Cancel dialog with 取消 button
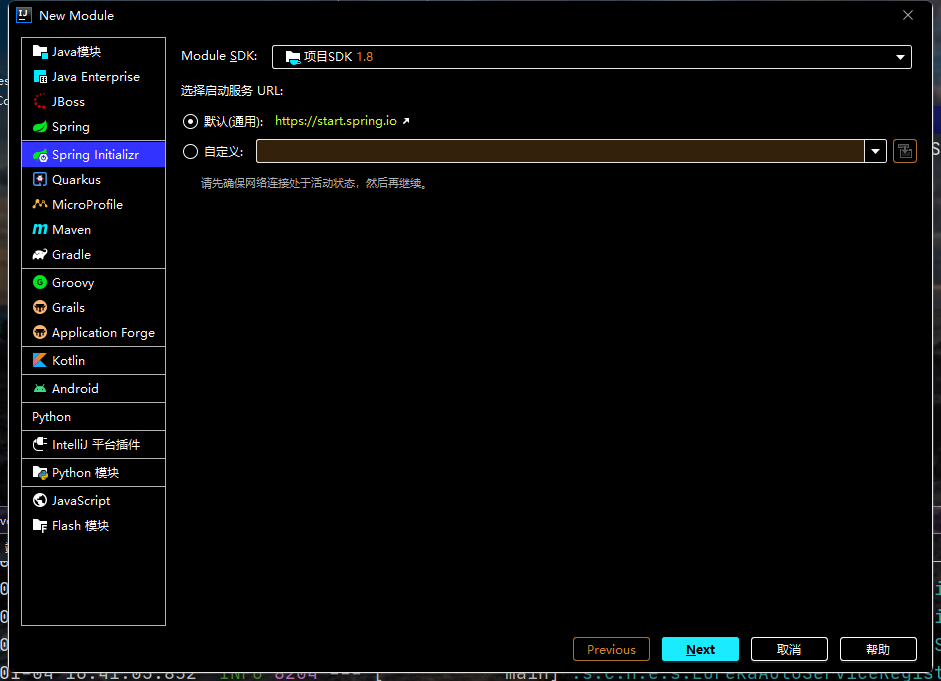The height and width of the screenshot is (681, 941). point(789,649)
